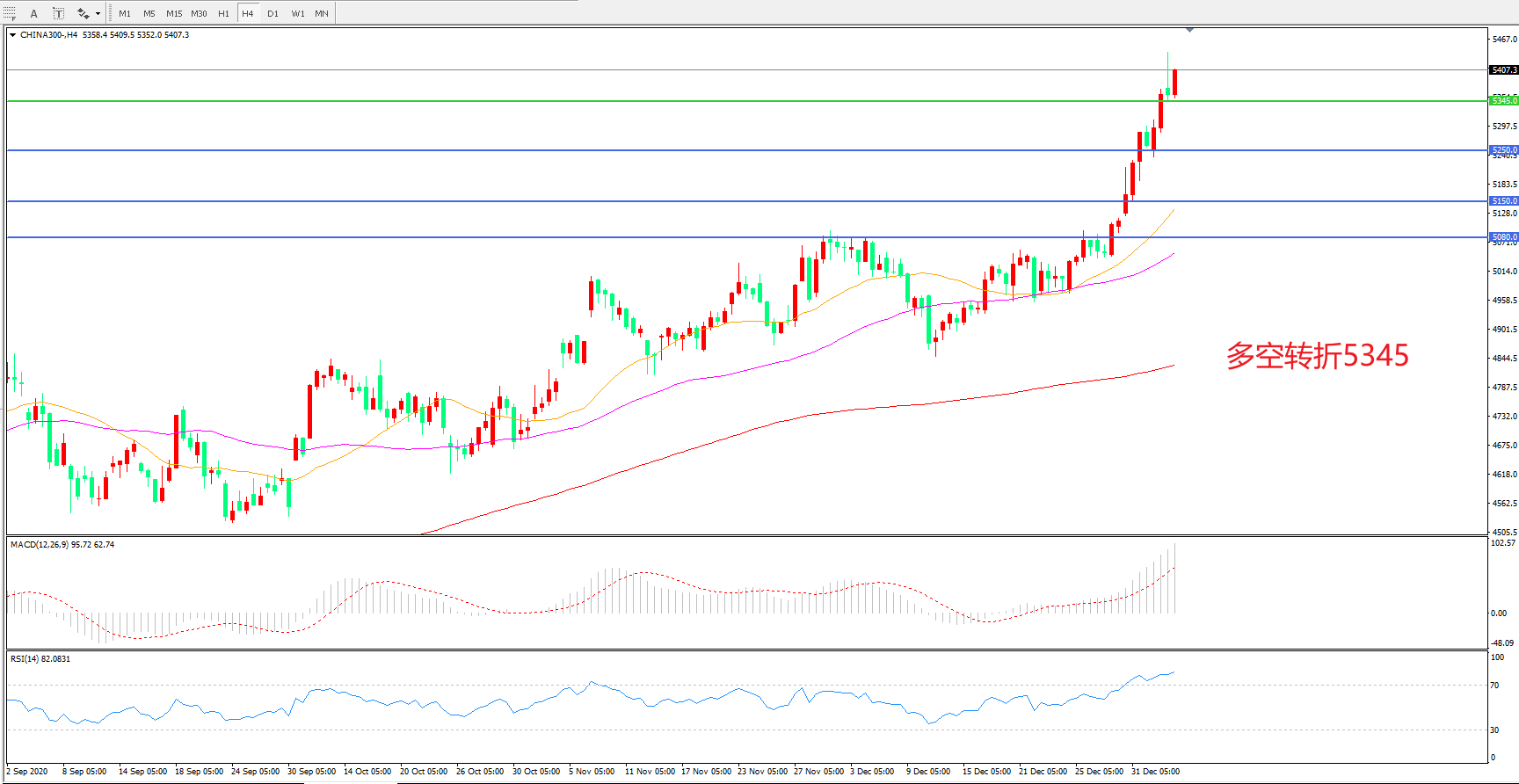The height and width of the screenshot is (784, 1519).
Task: Switch to M1 timeframe
Action: 125,13
